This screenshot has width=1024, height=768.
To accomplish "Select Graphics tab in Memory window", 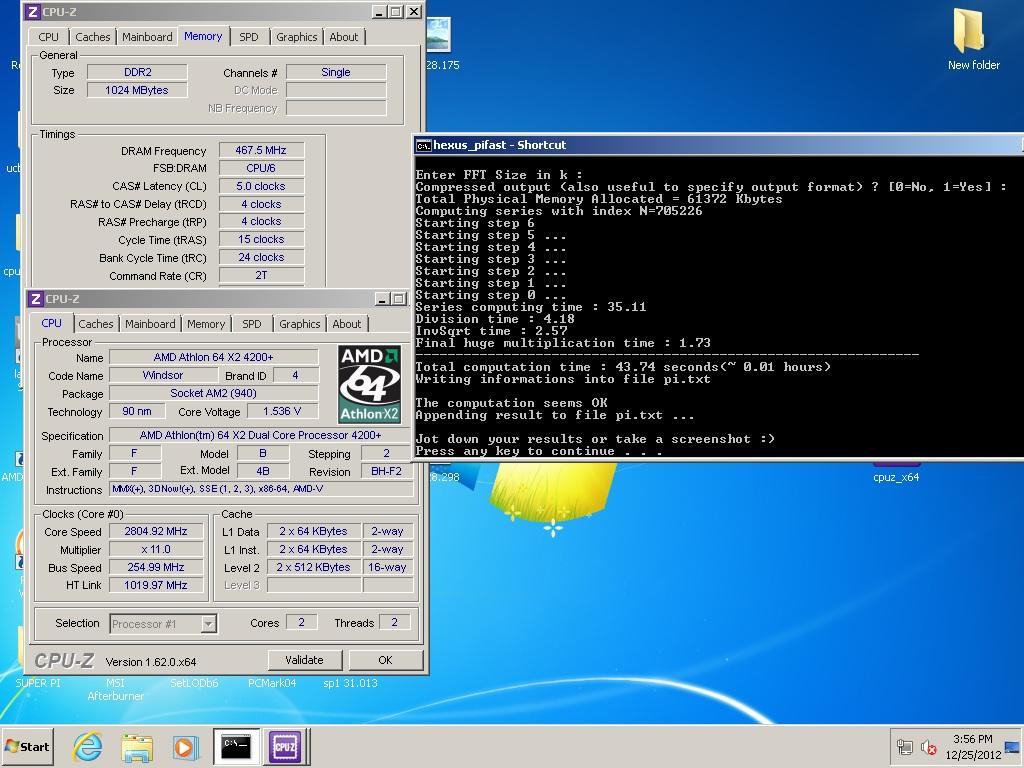I will click(x=296, y=37).
